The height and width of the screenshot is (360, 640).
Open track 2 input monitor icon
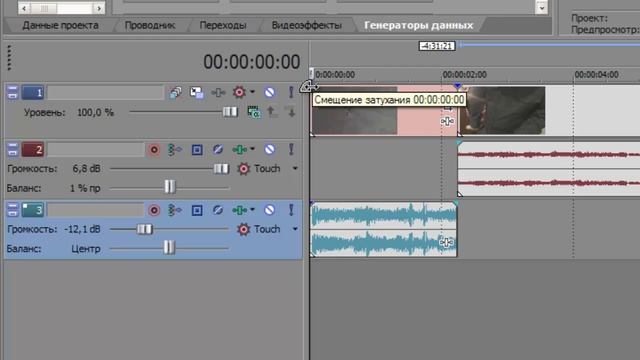point(175,150)
